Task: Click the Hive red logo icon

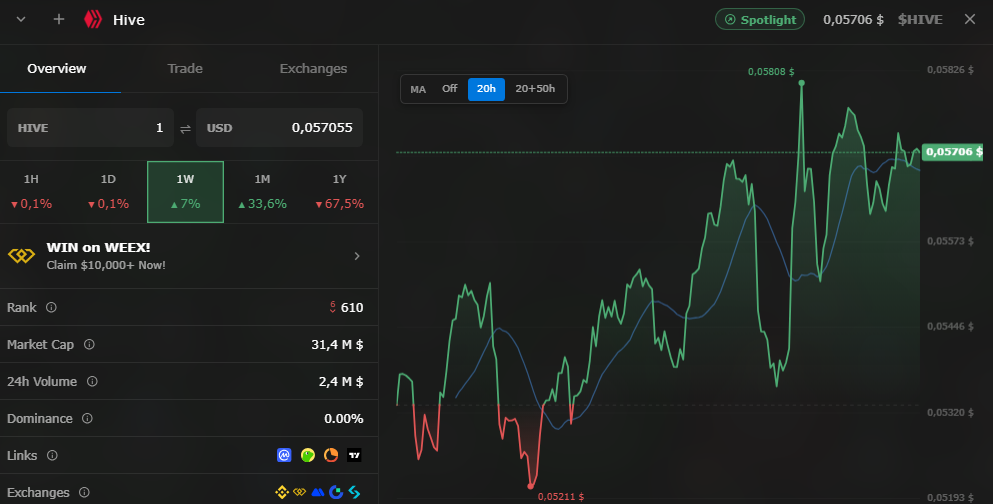Action: pos(93,20)
